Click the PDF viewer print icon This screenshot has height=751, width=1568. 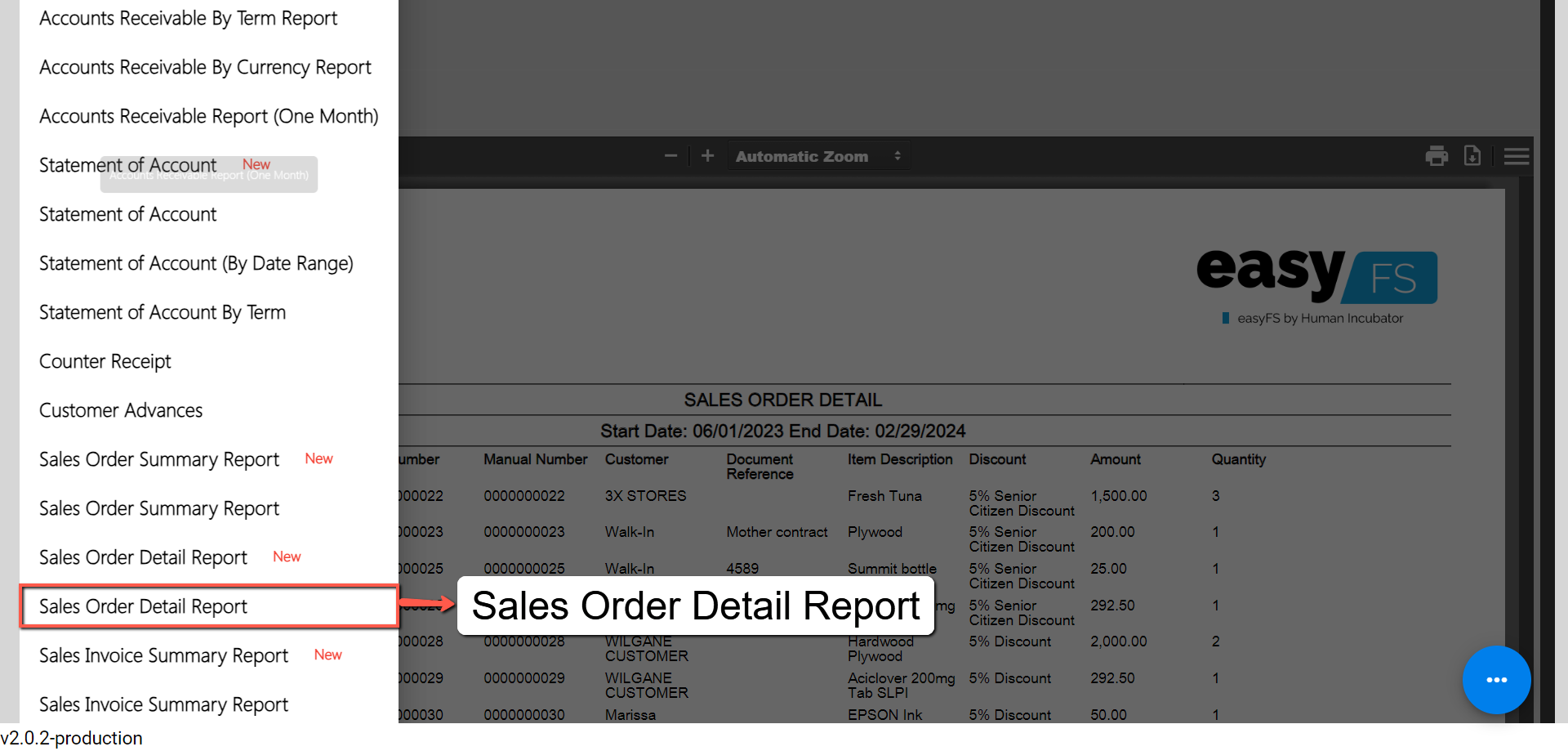(1437, 156)
